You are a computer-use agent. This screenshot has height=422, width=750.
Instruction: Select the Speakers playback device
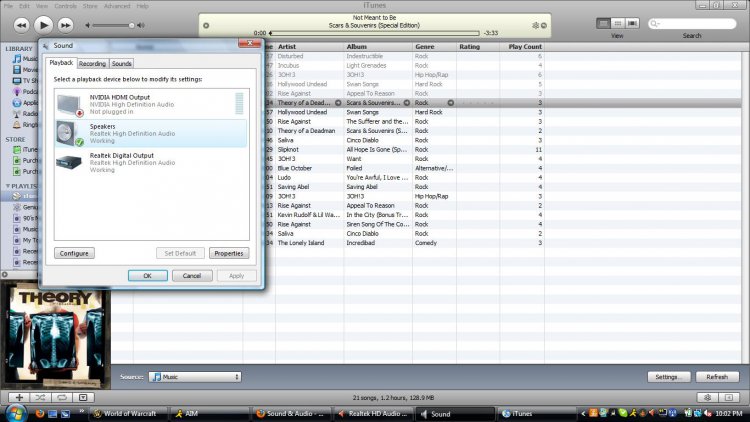point(151,133)
